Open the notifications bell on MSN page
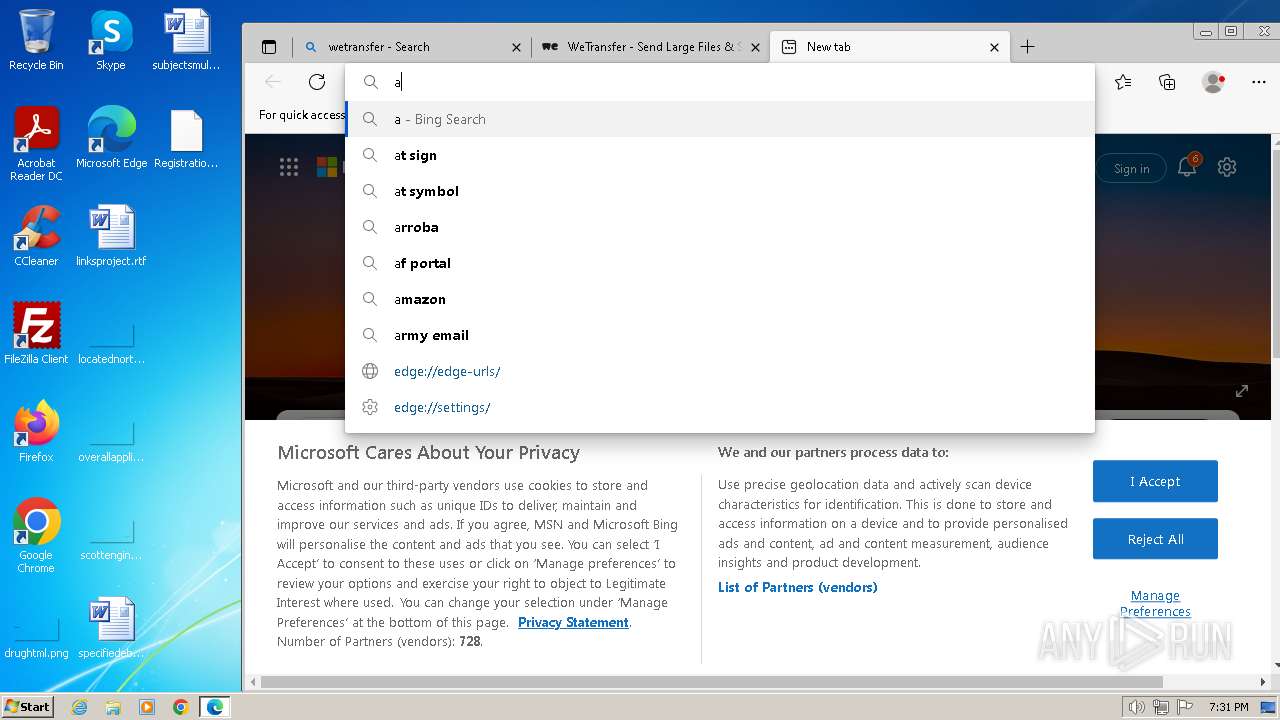Screen dimensions: 1280x720 click(1187, 168)
